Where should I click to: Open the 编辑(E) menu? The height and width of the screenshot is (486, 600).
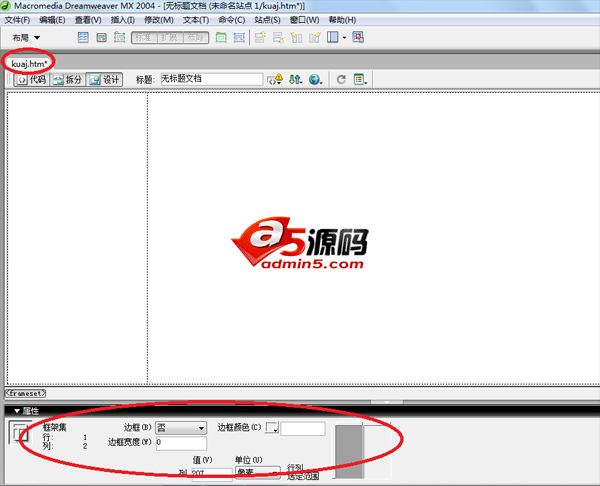click(x=52, y=20)
